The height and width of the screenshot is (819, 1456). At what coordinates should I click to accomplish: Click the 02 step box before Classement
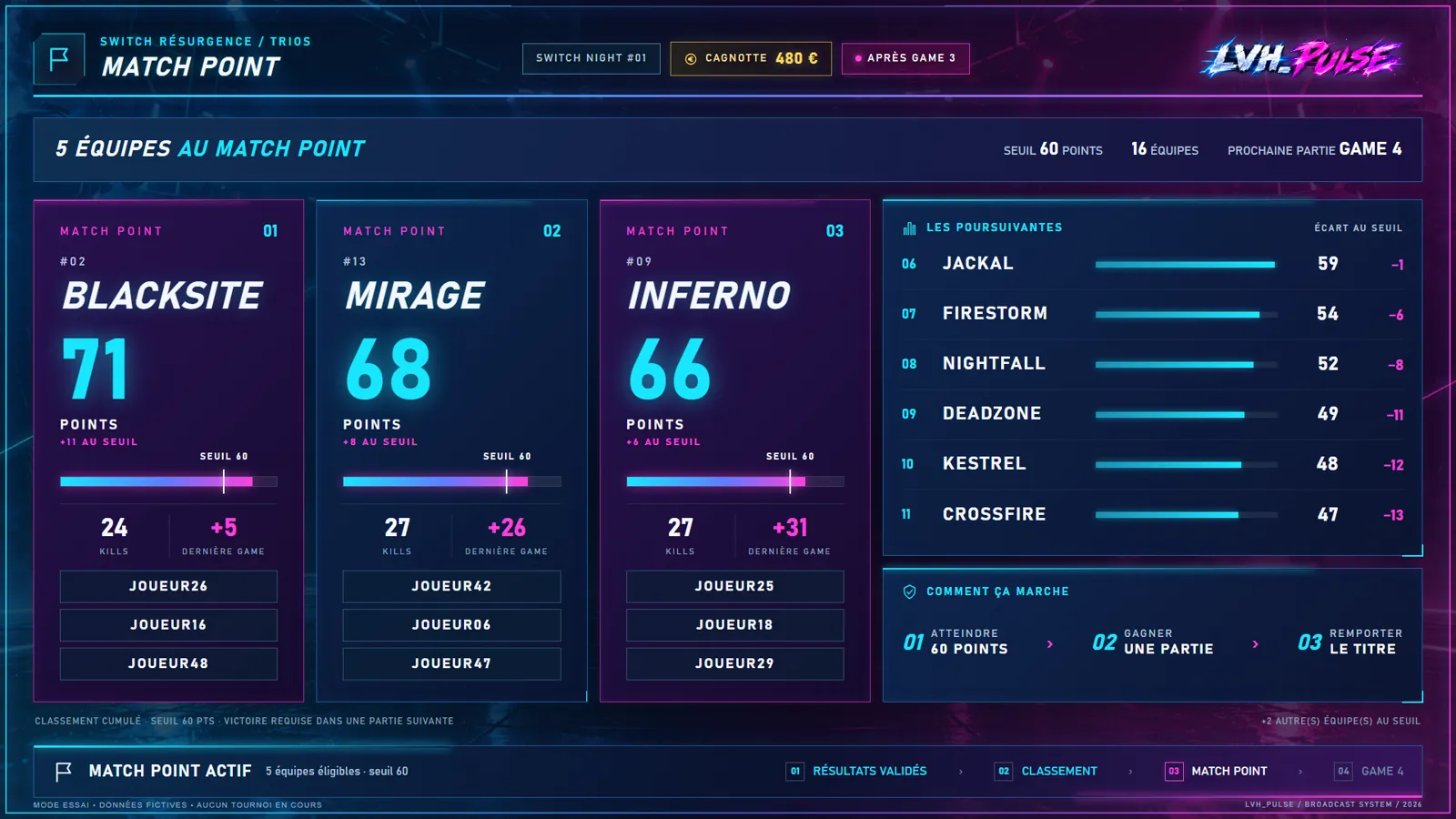(1004, 772)
